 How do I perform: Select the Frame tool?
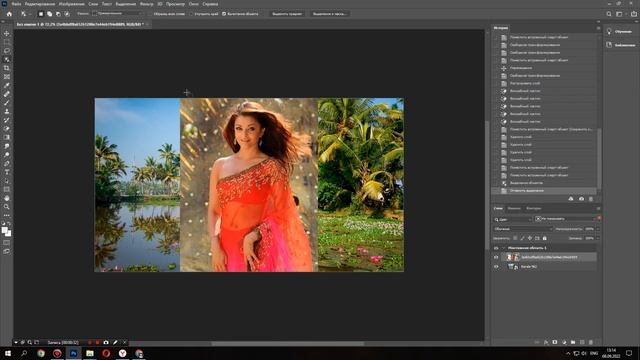7,77
